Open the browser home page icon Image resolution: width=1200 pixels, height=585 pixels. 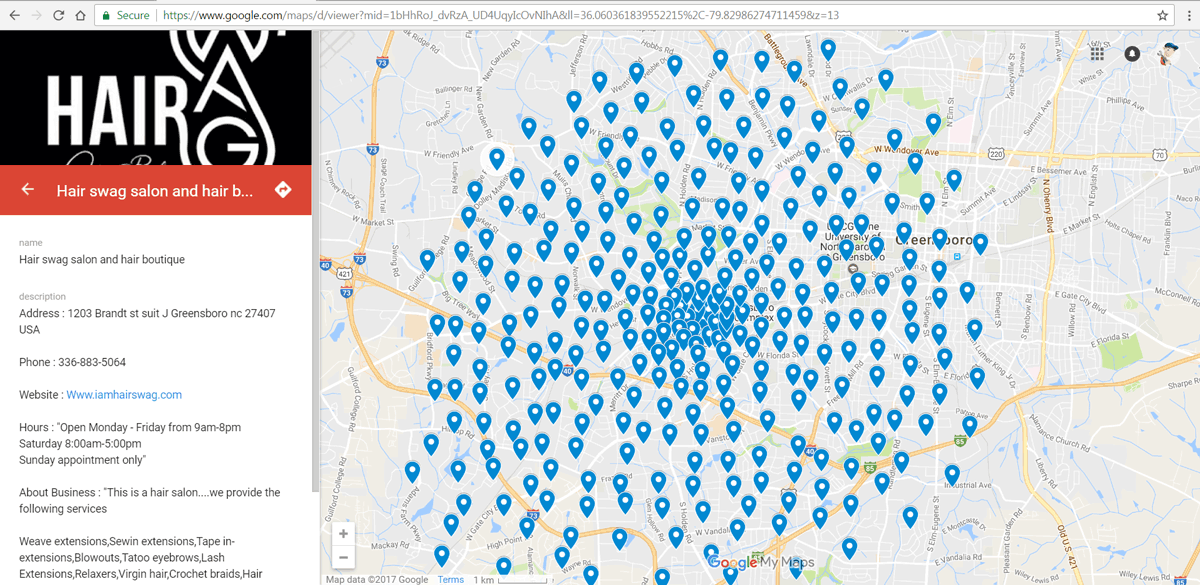tap(82, 16)
